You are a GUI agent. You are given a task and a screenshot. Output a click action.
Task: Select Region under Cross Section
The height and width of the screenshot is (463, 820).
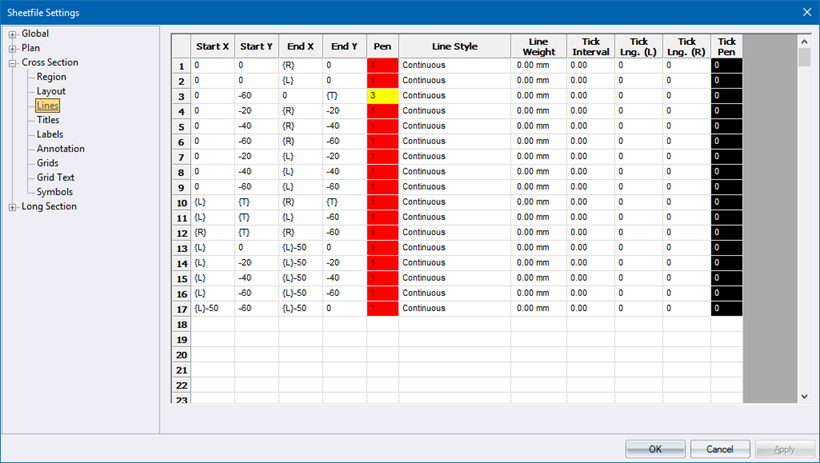[51, 77]
